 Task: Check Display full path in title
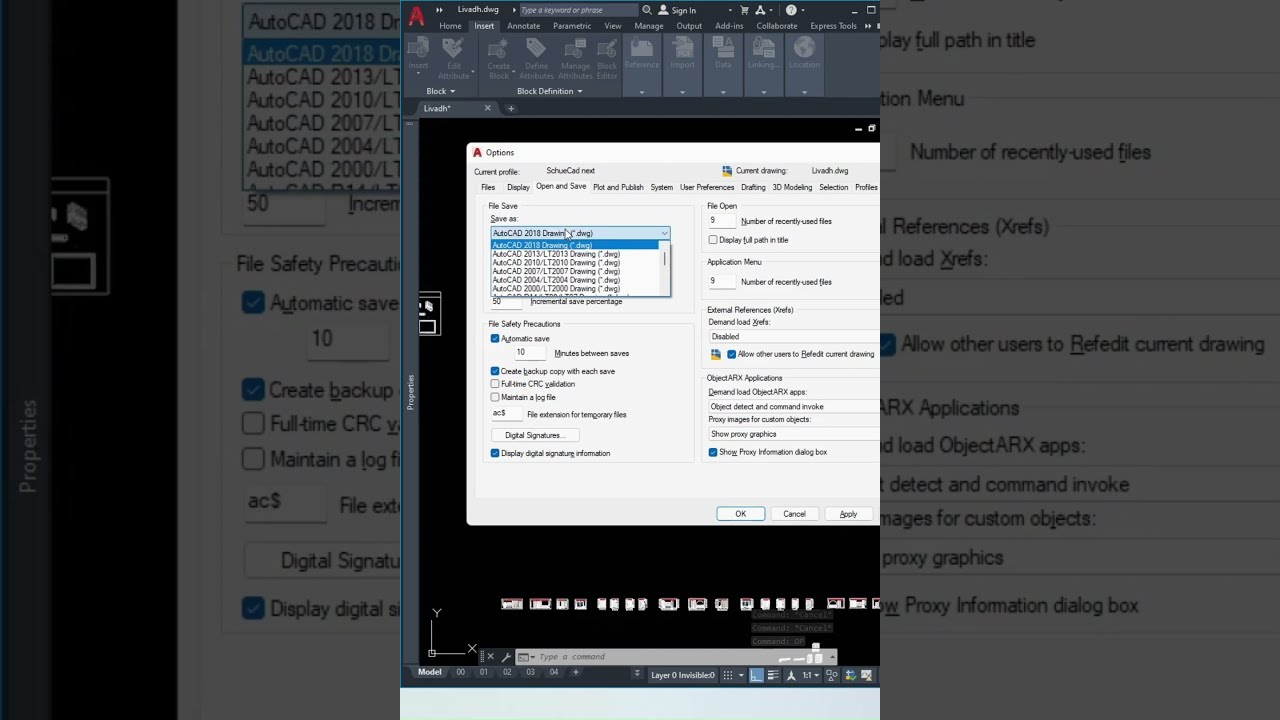[x=713, y=240]
